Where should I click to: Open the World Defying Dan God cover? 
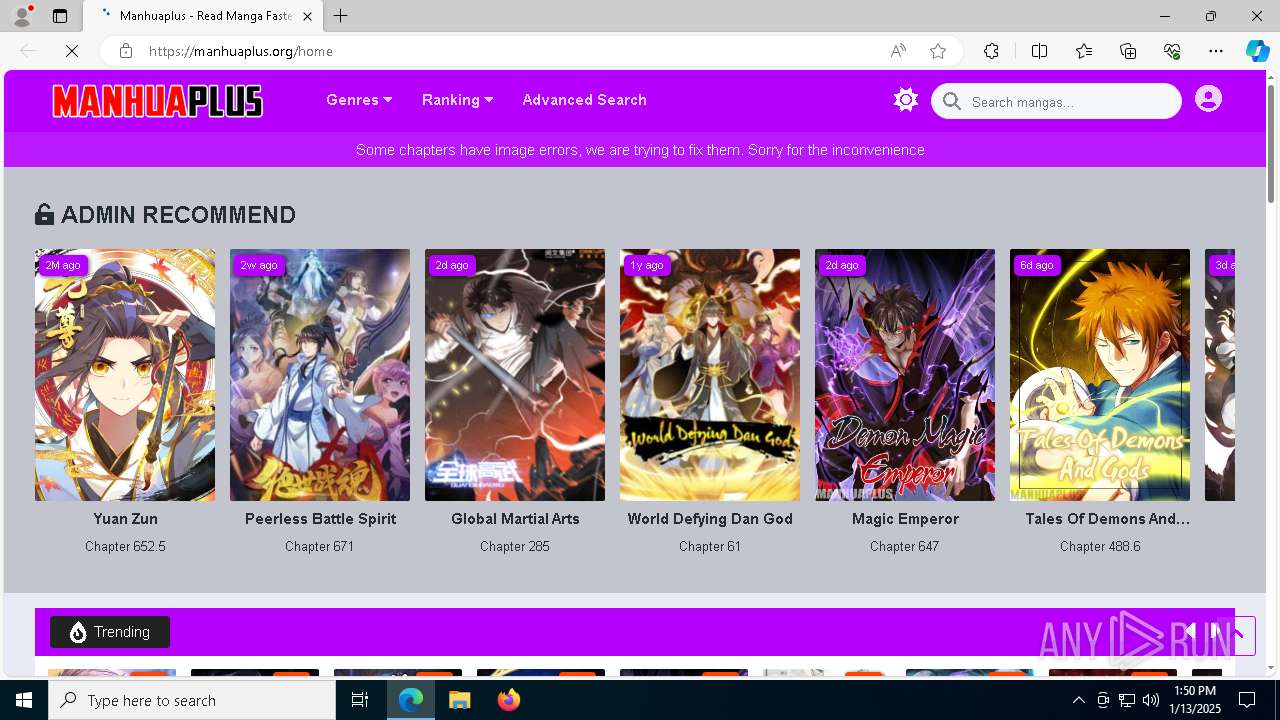[710, 375]
